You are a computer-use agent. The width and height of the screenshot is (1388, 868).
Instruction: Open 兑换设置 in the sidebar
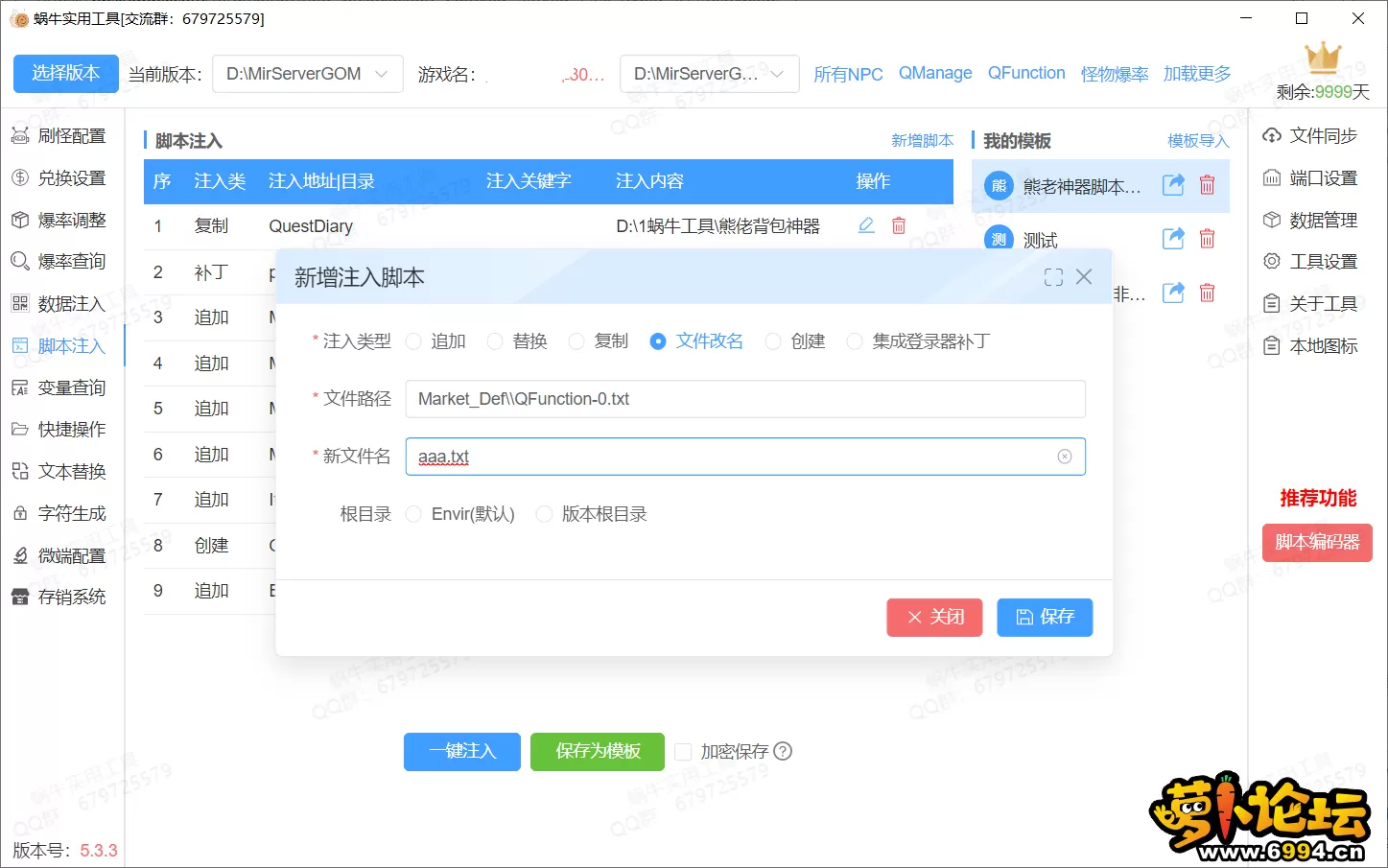(59, 178)
